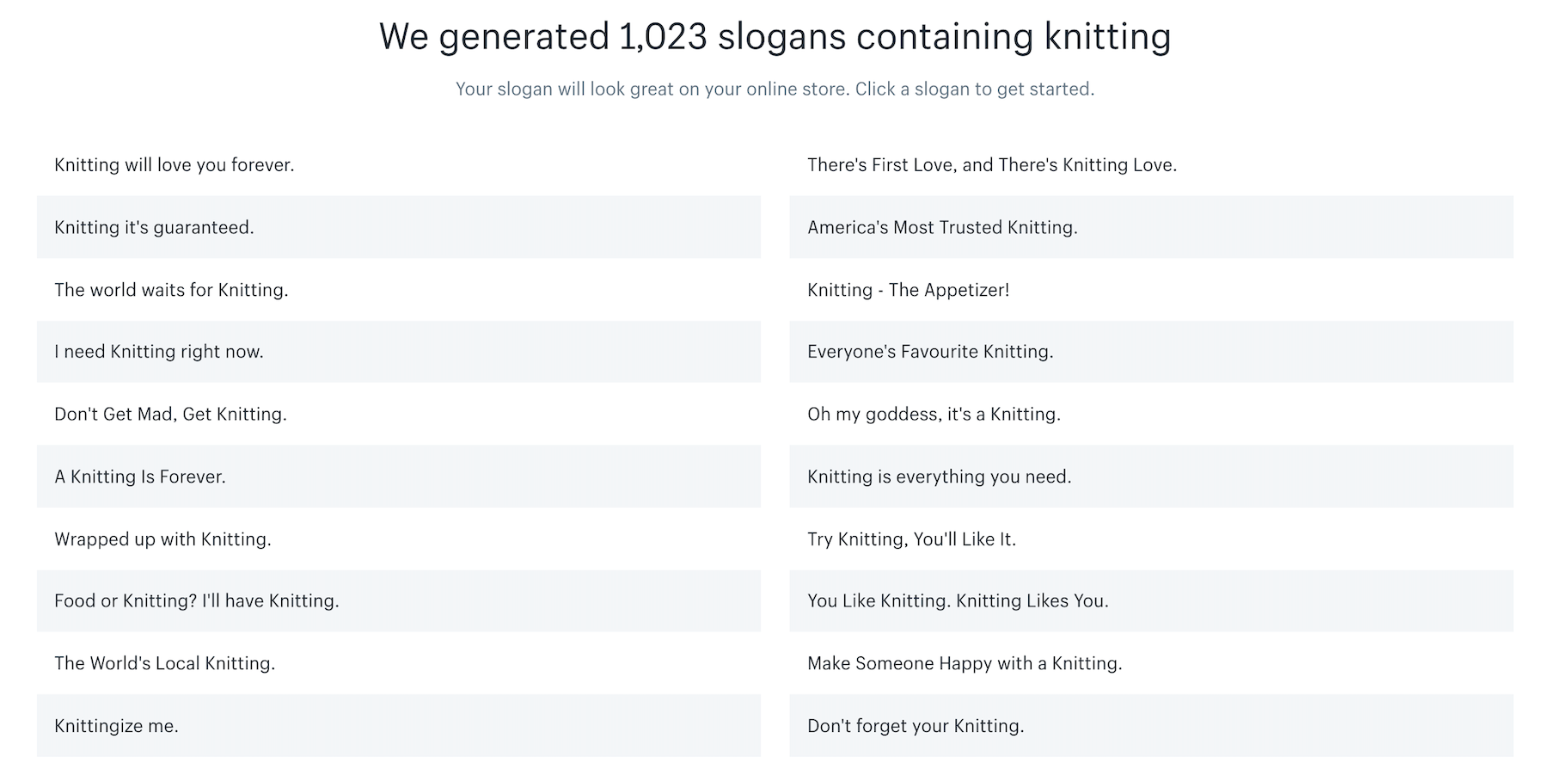Choose 'Wrapped up with Knitting.' slogan
1568x763 pixels.
(163, 539)
